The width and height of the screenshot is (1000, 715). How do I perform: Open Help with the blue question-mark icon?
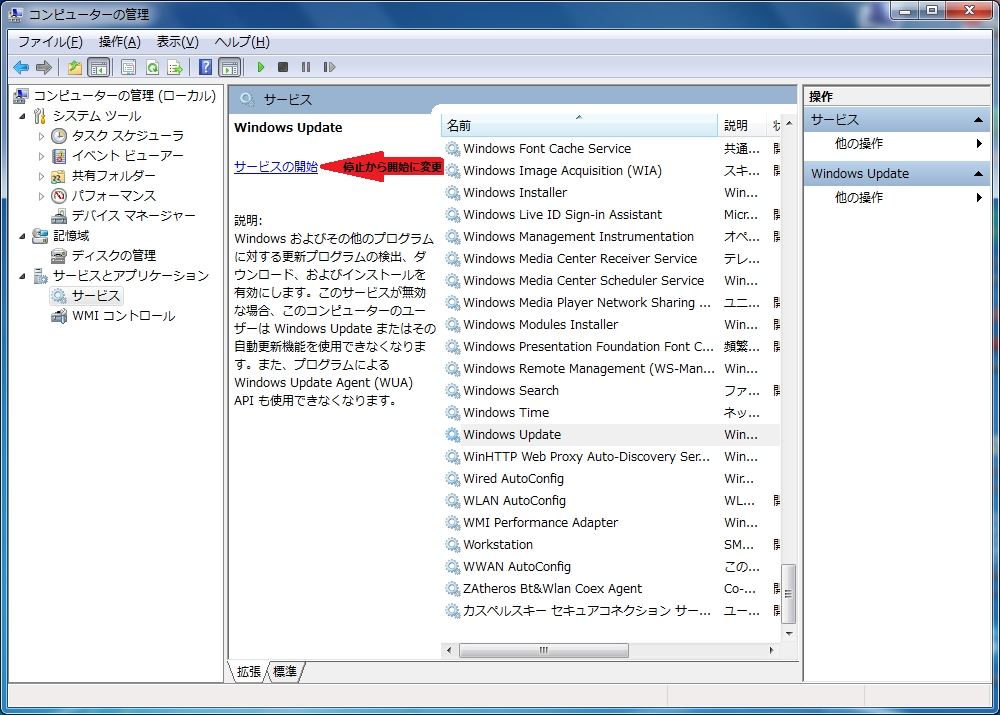[205, 67]
